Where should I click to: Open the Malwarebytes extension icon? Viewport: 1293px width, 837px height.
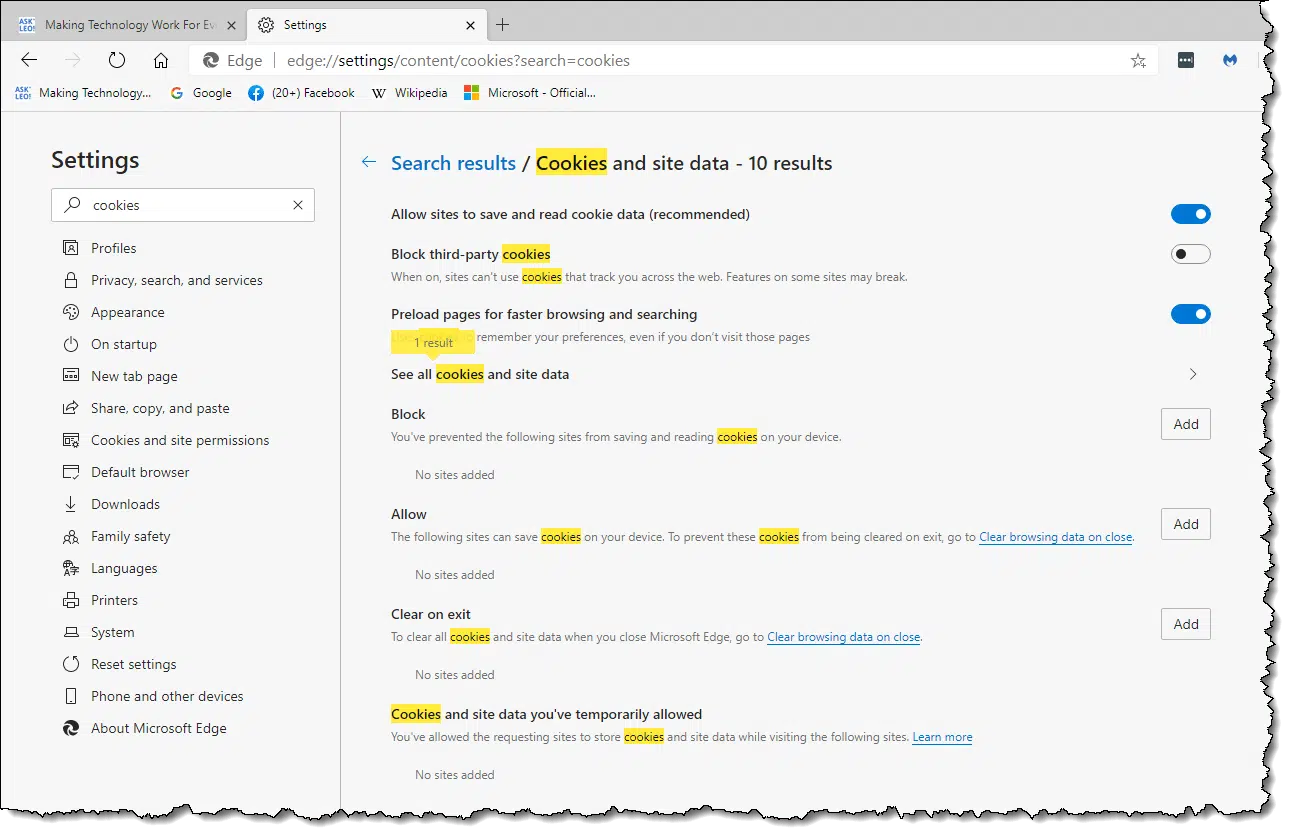tap(1230, 60)
